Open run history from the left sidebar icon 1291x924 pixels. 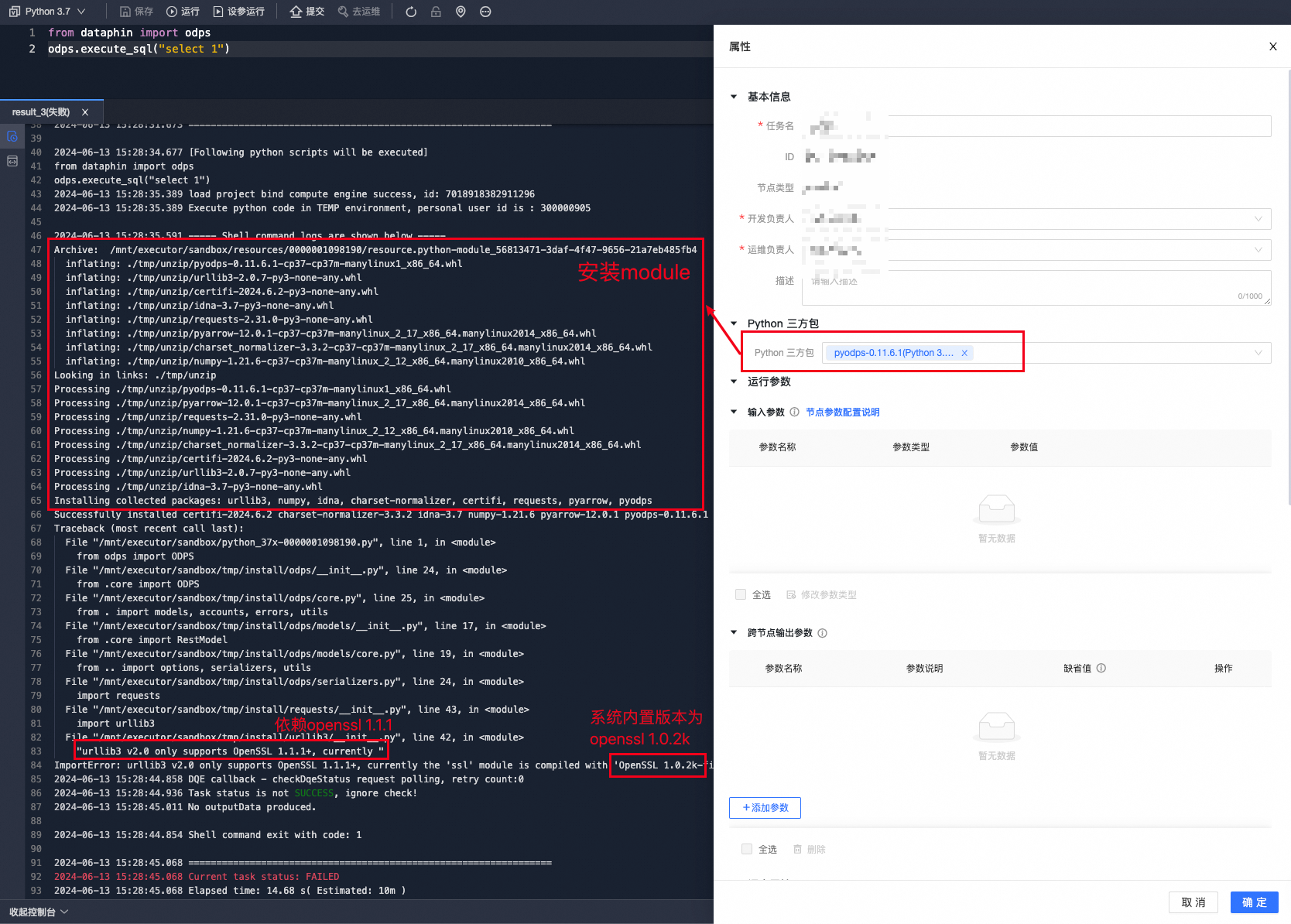point(12,136)
